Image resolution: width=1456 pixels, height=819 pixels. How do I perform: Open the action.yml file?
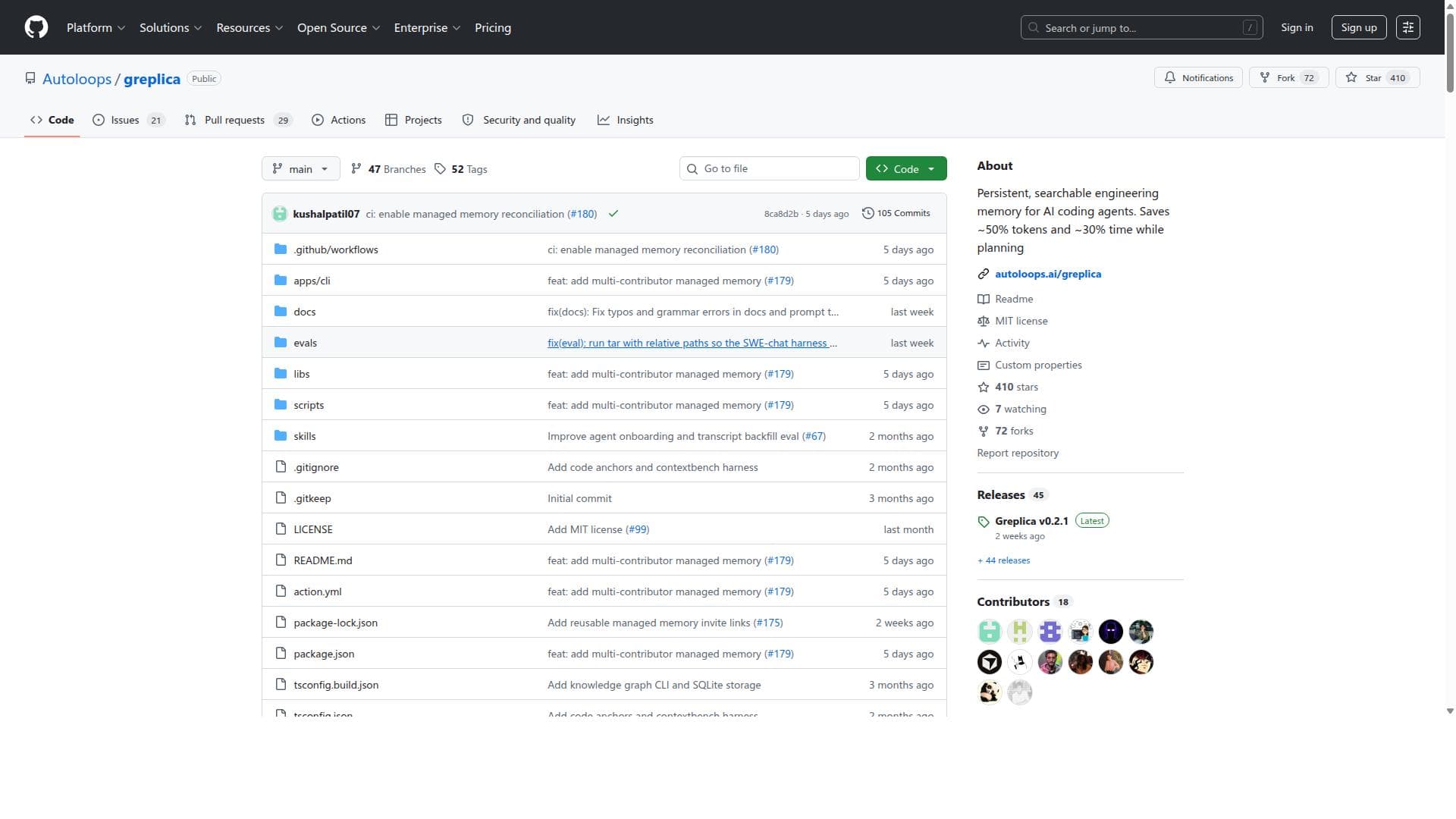tap(318, 591)
